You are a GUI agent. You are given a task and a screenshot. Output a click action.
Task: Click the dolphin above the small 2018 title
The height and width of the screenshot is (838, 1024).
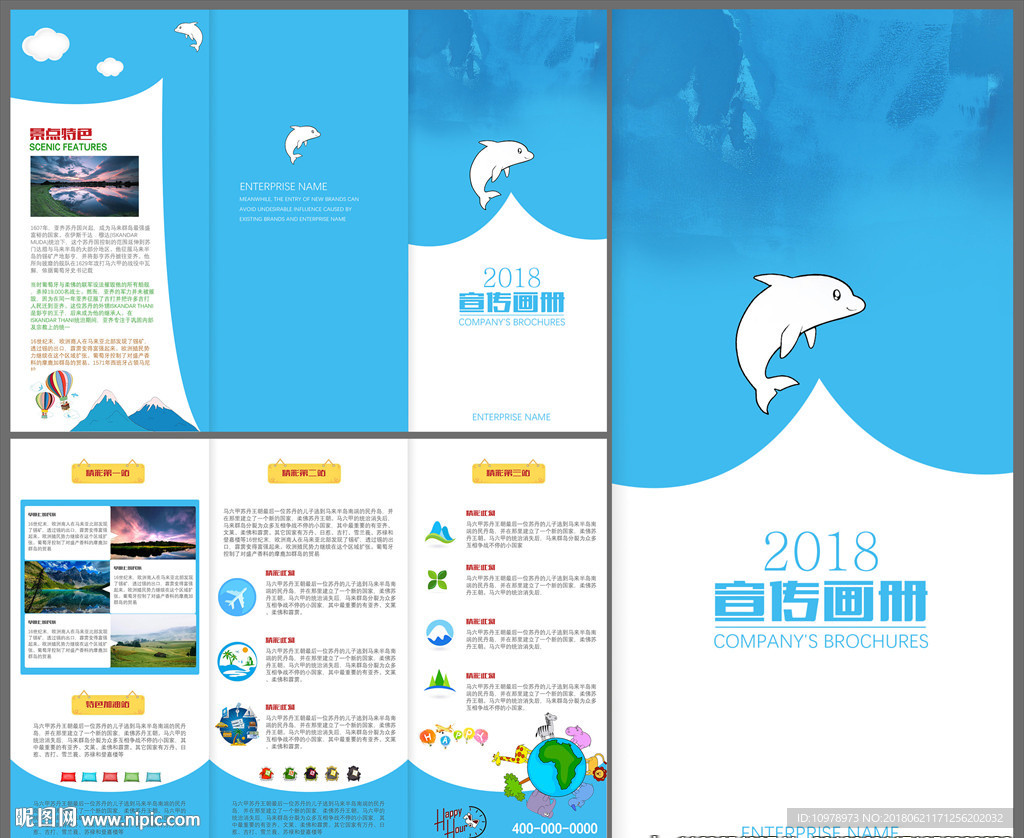(500, 172)
